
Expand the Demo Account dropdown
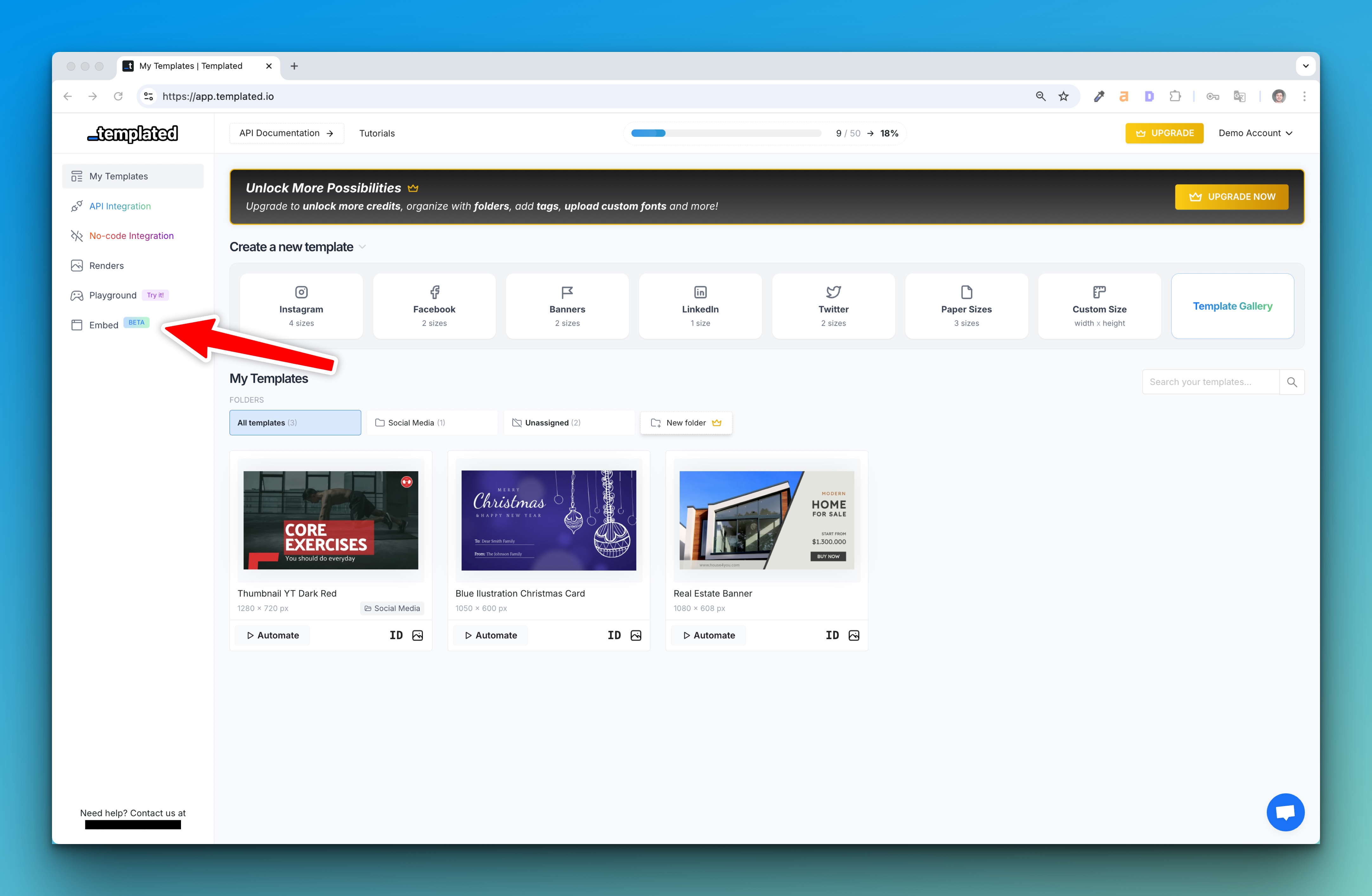coord(1255,133)
